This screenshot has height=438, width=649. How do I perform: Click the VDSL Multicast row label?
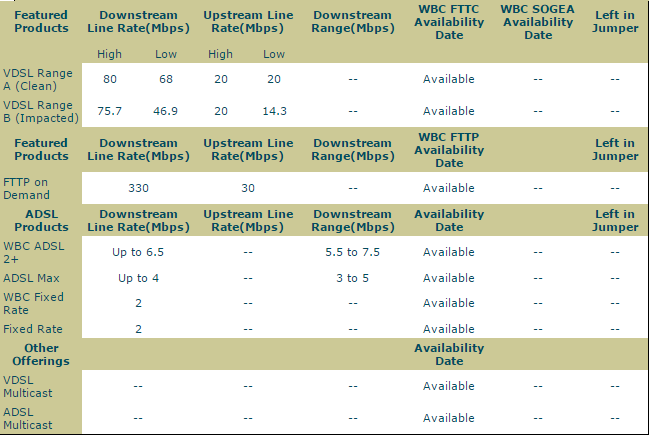coord(27,387)
